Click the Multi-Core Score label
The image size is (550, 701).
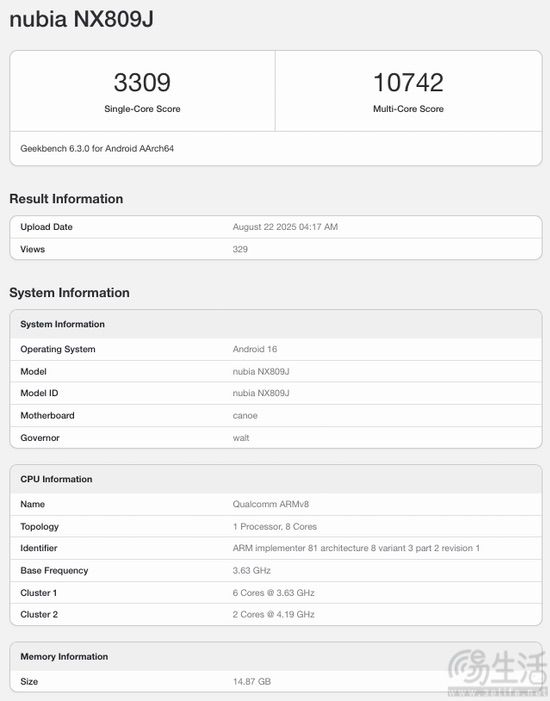(x=408, y=109)
